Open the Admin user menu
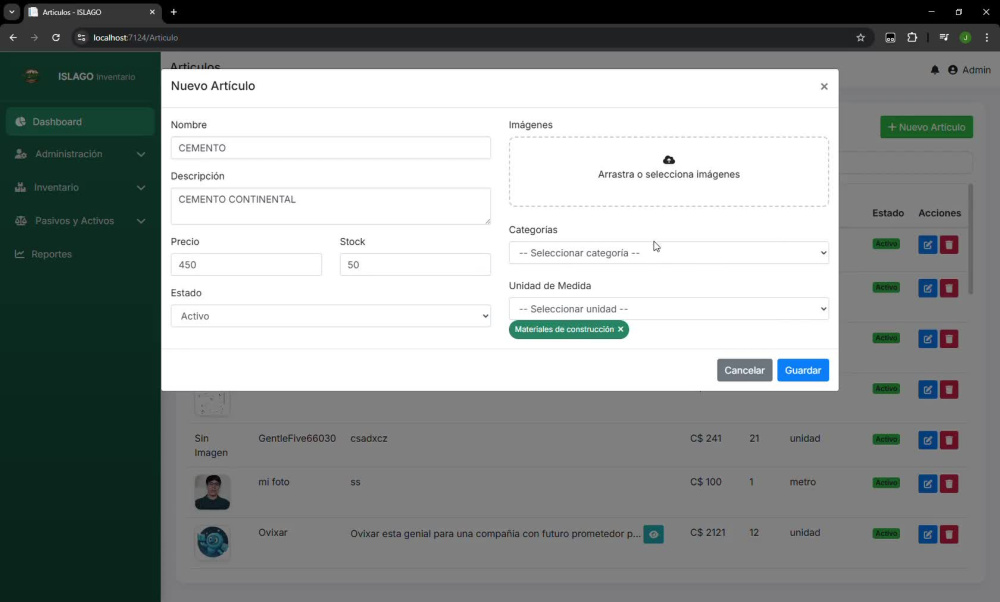This screenshot has height=602, width=1000. [x=969, y=70]
